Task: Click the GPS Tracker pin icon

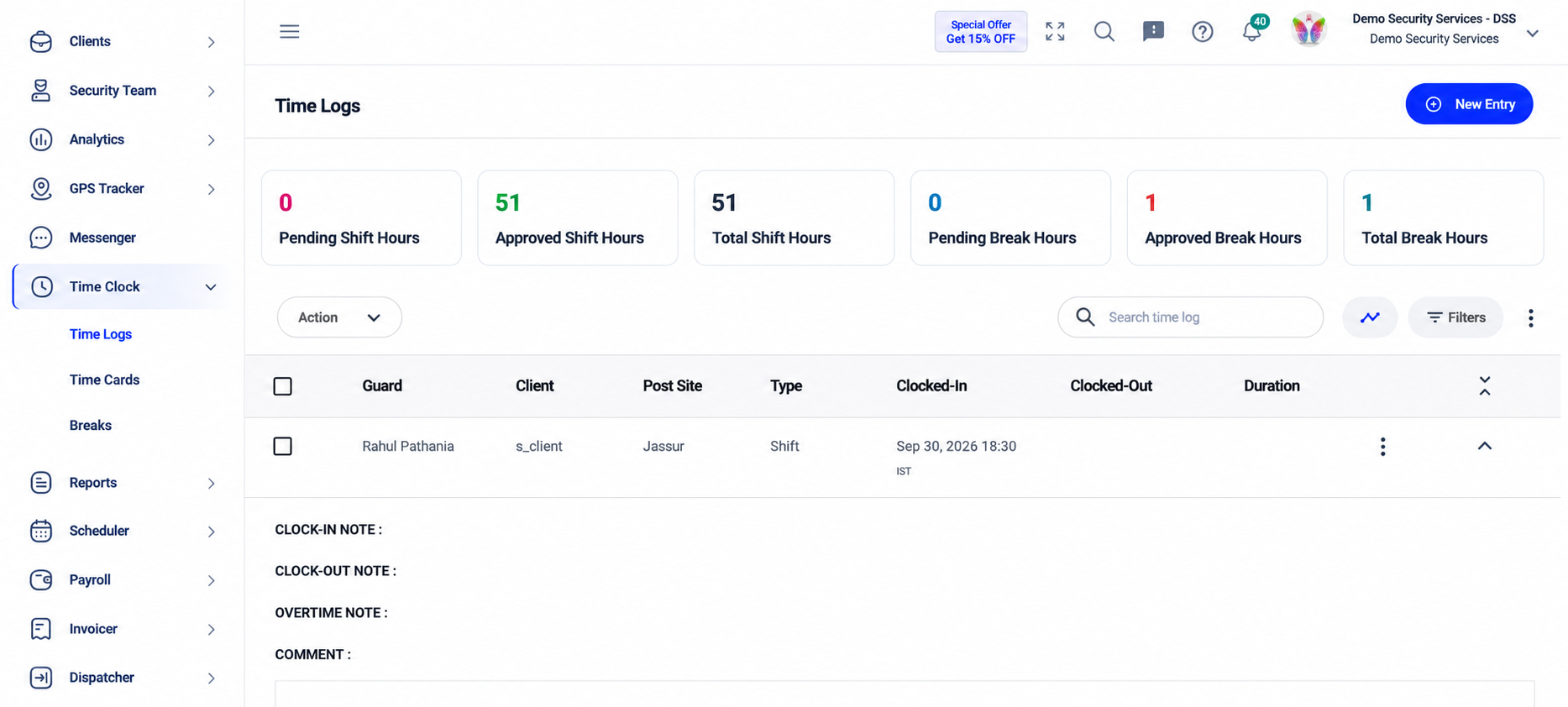Action: [40, 189]
